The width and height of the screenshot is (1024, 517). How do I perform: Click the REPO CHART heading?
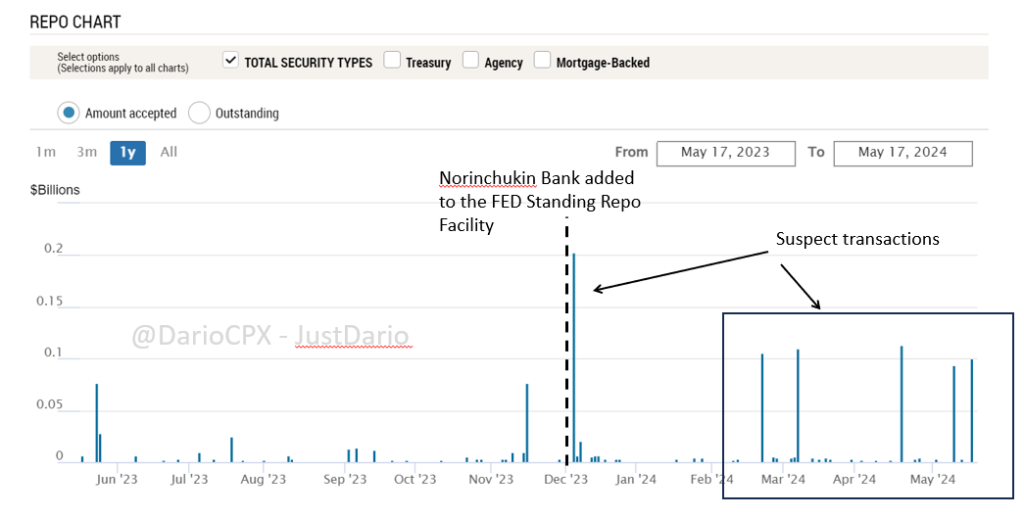pos(75,22)
